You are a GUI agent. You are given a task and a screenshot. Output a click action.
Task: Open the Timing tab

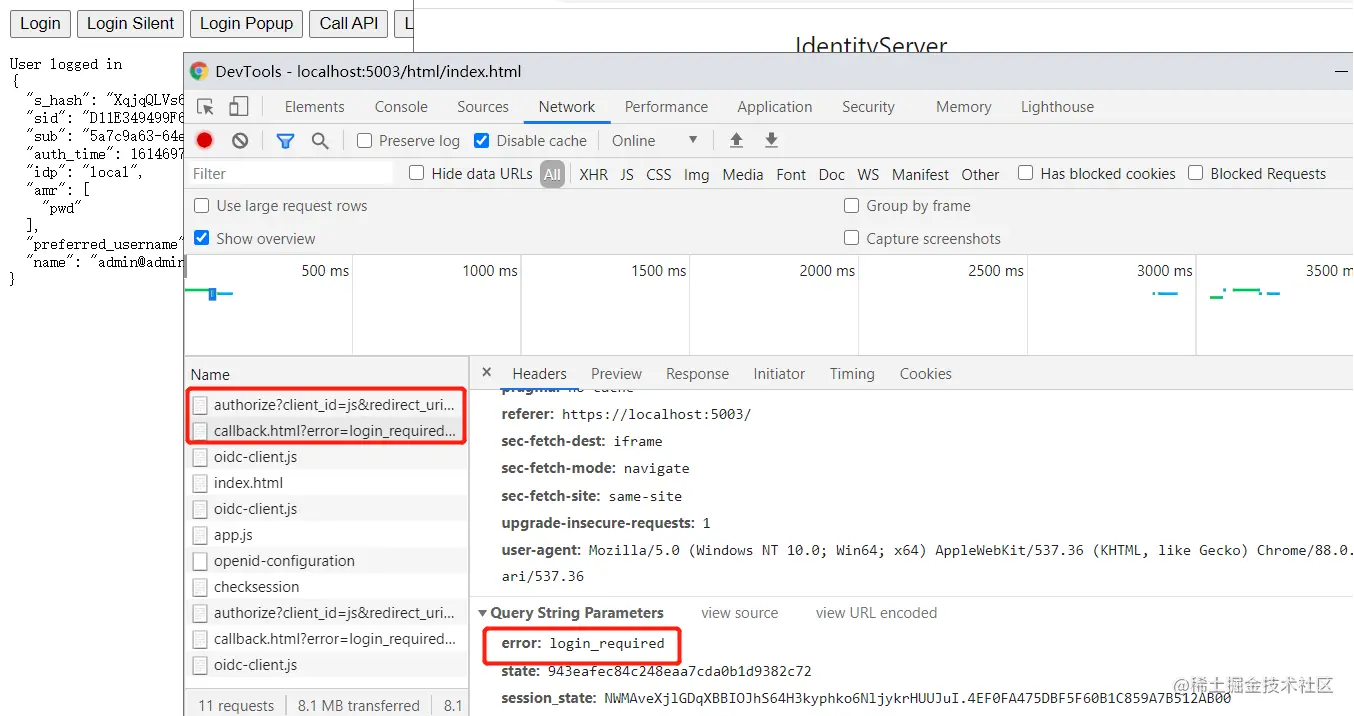(x=852, y=374)
